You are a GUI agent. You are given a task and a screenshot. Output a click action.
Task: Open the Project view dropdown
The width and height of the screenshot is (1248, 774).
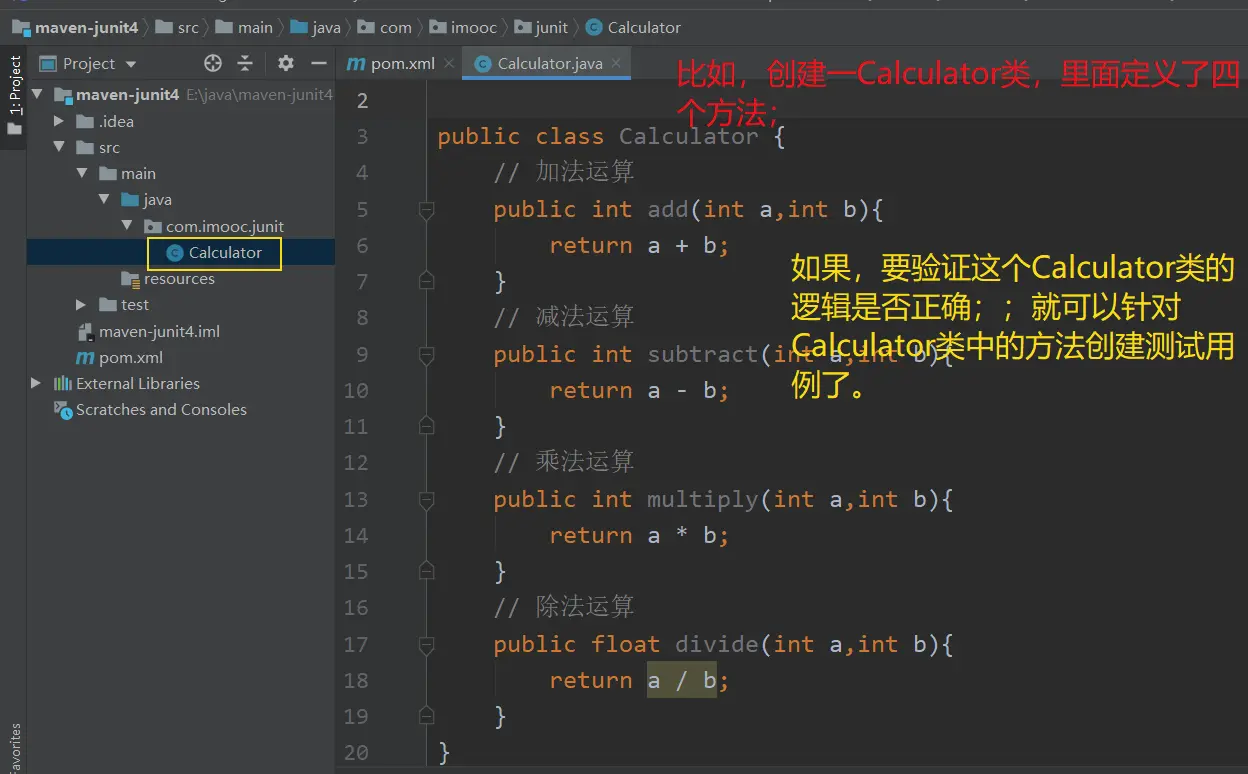point(131,64)
